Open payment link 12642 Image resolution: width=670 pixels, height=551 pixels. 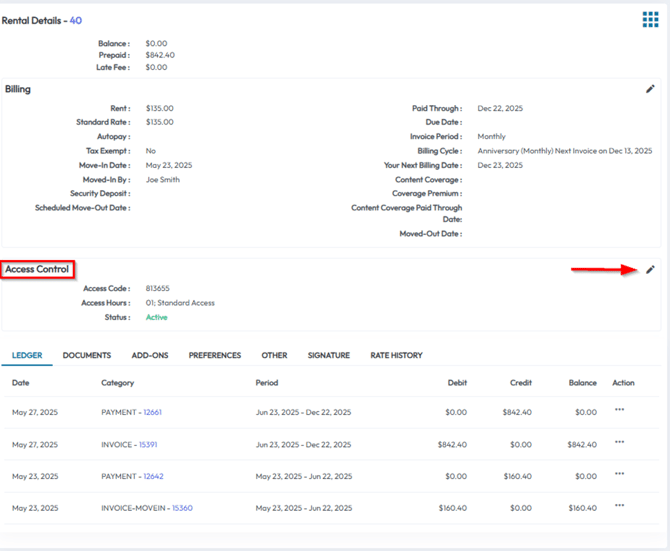tap(152, 476)
